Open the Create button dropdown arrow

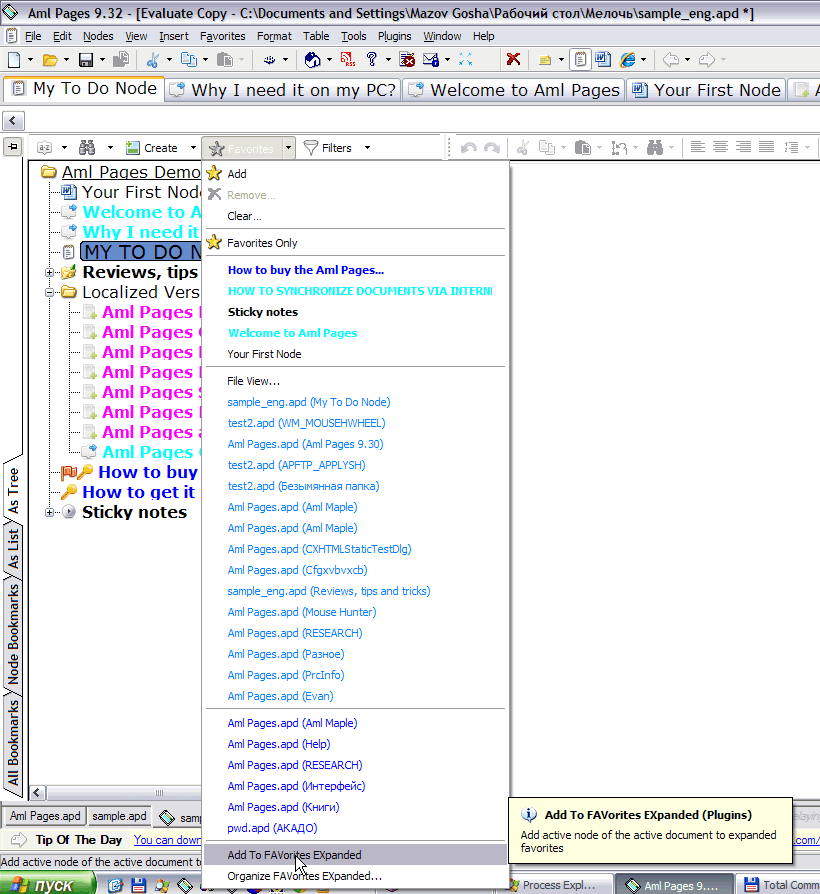click(x=193, y=148)
